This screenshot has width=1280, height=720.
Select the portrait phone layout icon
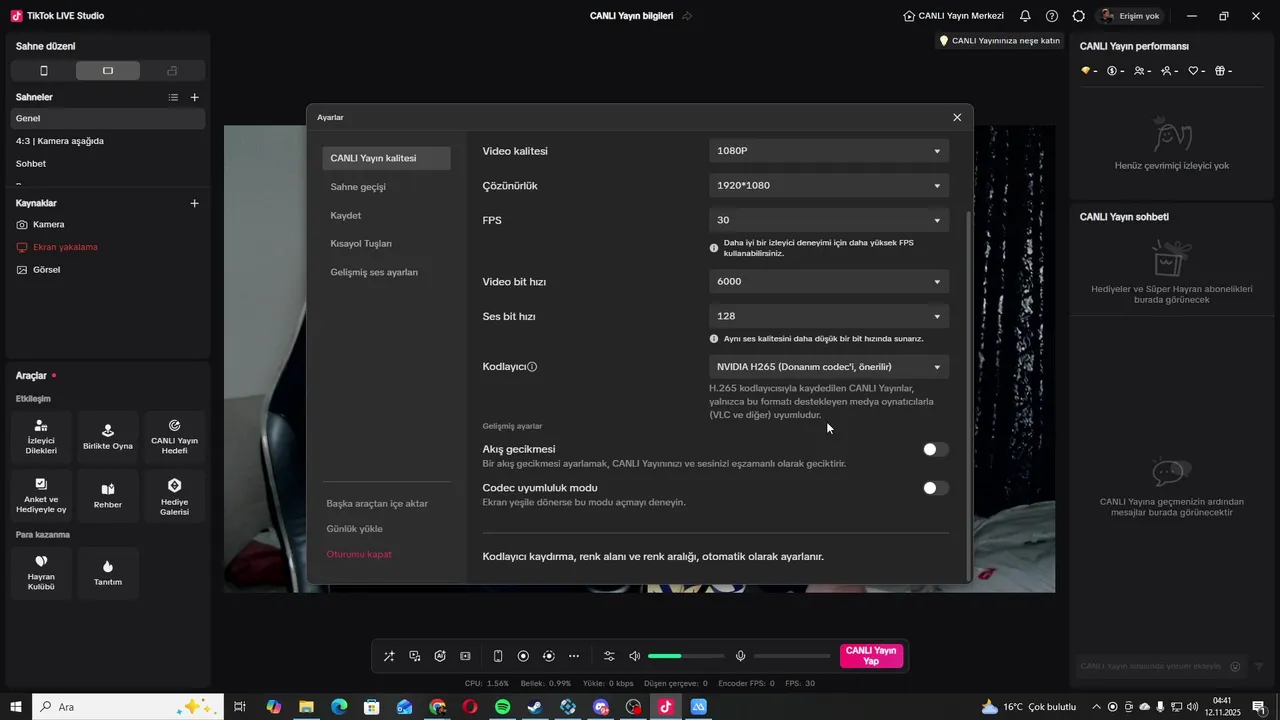pyautogui.click(x=43, y=71)
